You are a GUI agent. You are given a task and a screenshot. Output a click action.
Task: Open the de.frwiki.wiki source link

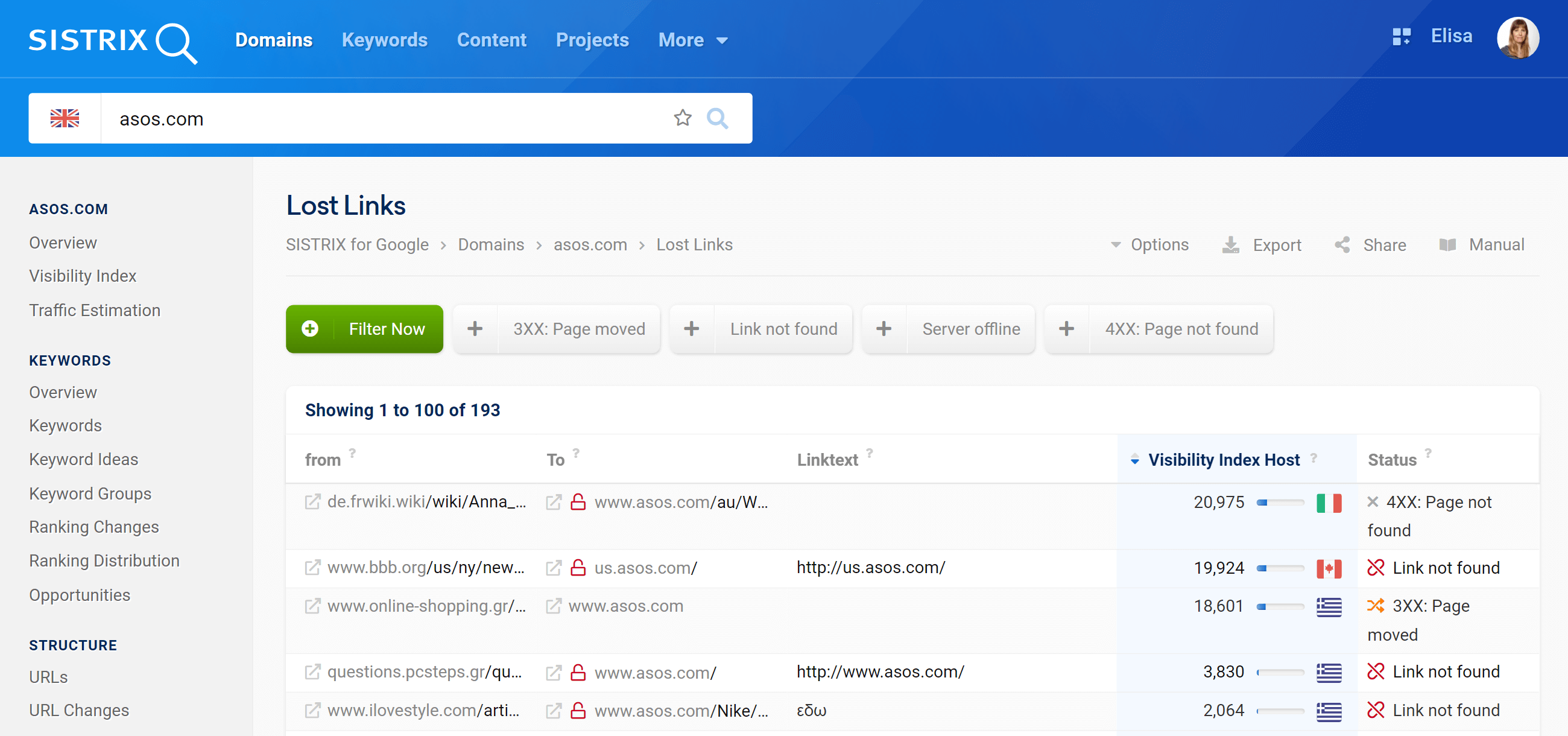[427, 503]
